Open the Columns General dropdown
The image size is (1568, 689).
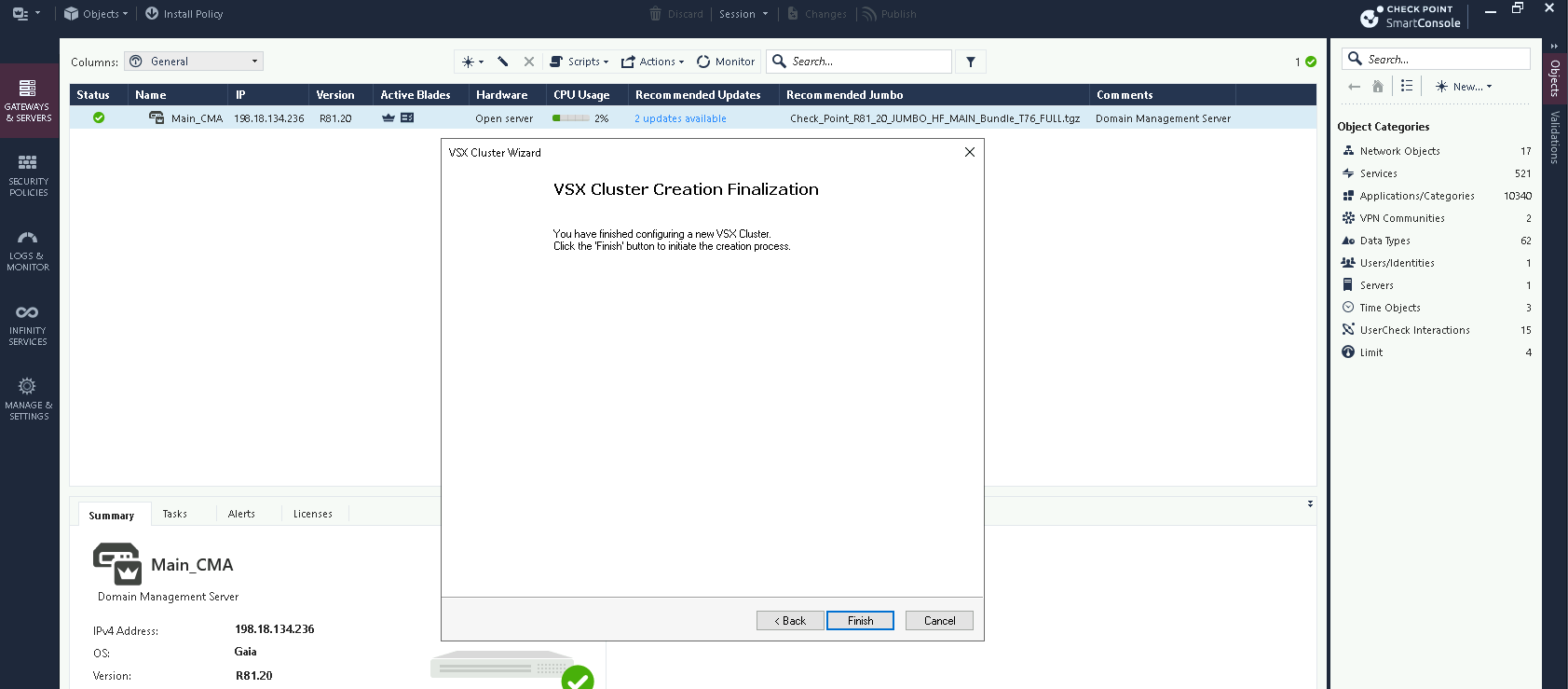tap(194, 62)
